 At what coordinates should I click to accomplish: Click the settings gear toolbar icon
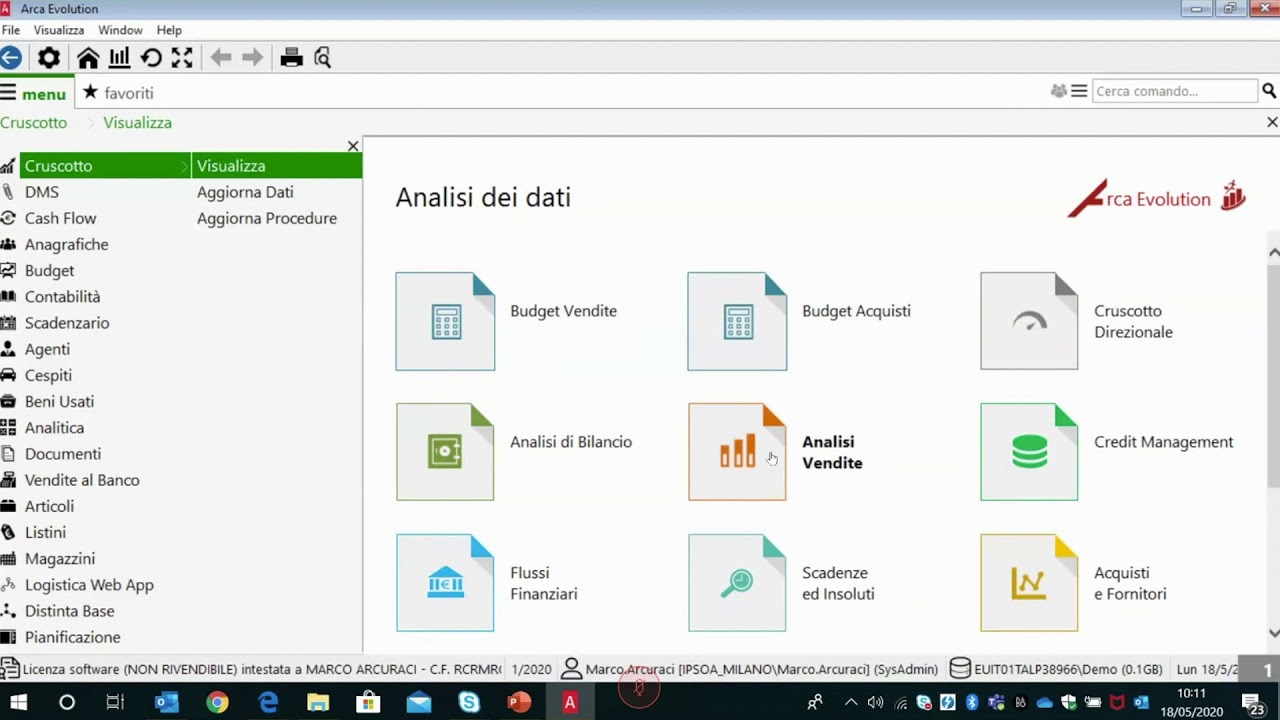point(48,58)
